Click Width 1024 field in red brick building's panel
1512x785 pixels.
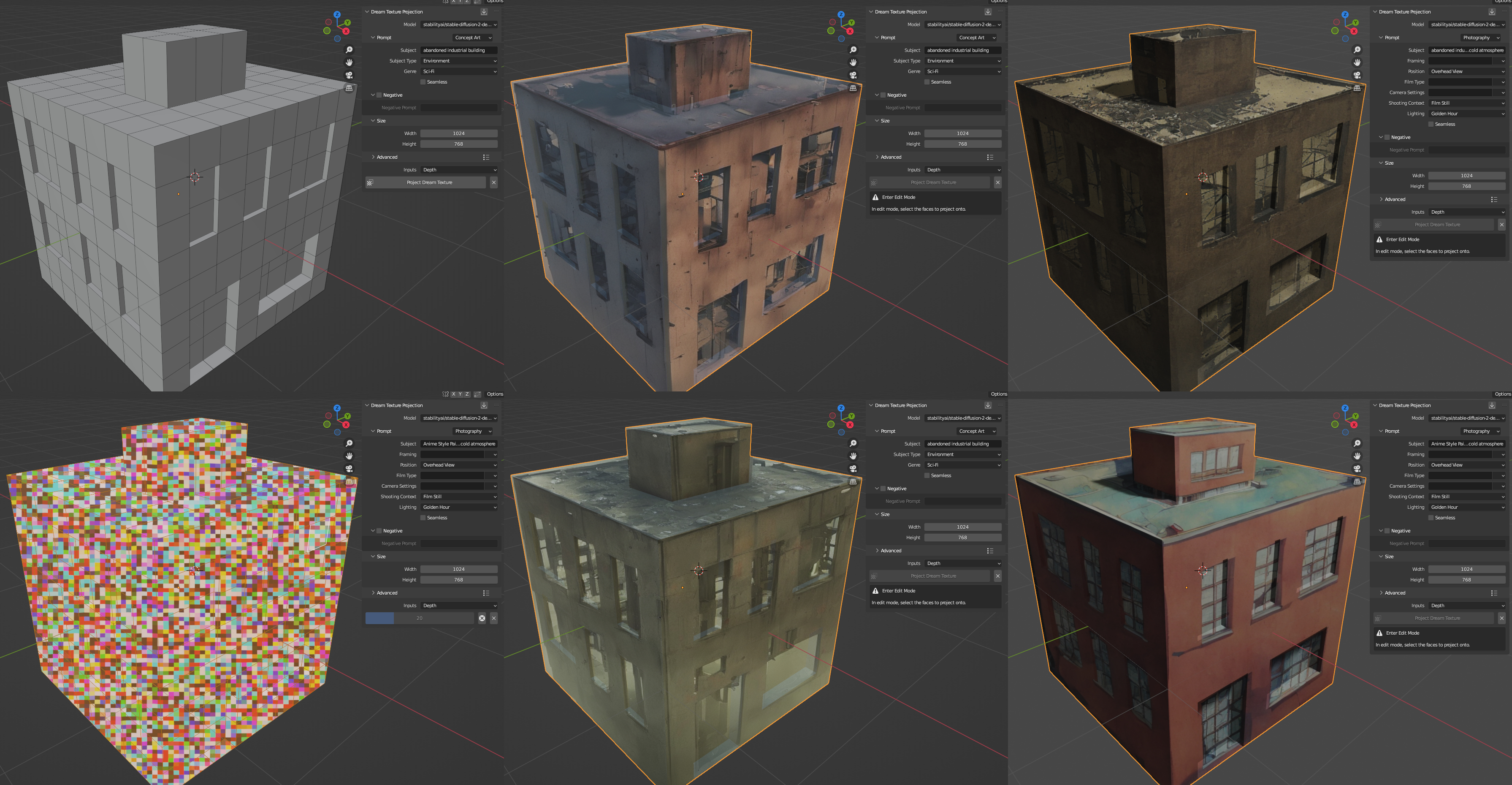(x=1466, y=569)
